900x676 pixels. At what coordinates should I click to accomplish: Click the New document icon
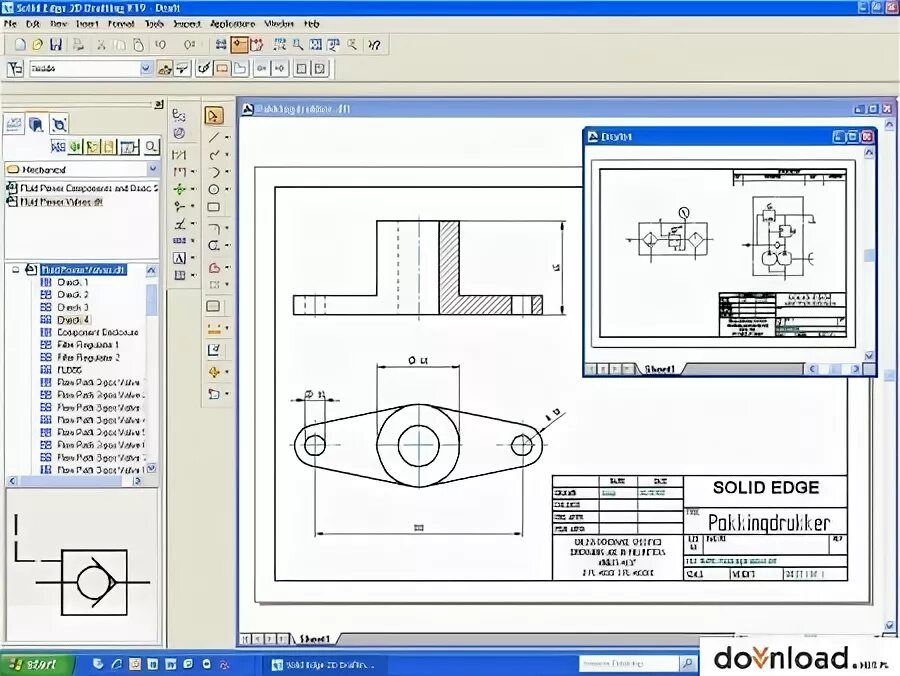(20, 45)
